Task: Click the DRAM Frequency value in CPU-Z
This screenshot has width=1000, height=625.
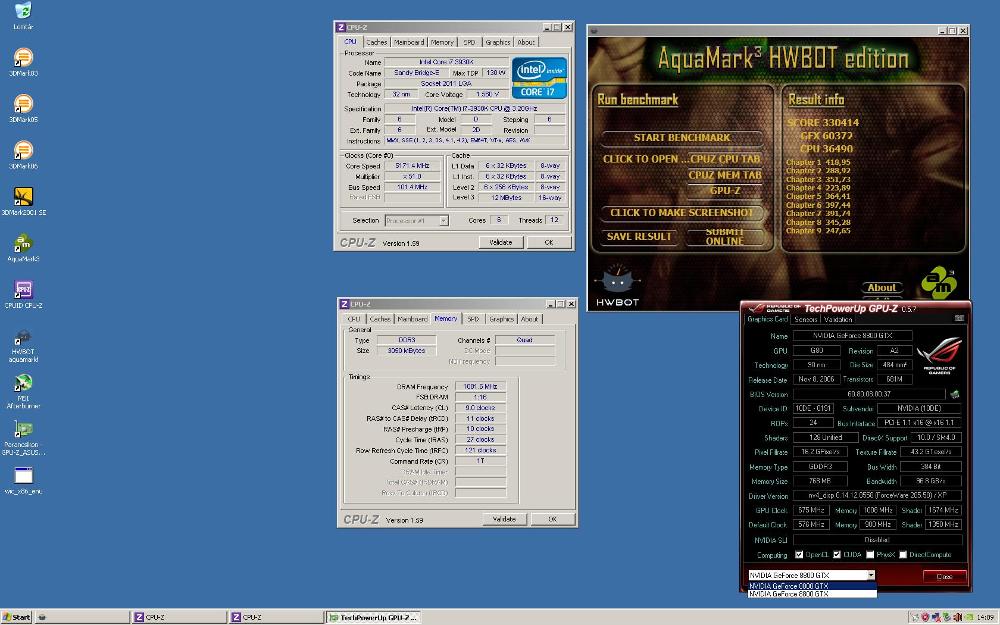Action: point(480,386)
